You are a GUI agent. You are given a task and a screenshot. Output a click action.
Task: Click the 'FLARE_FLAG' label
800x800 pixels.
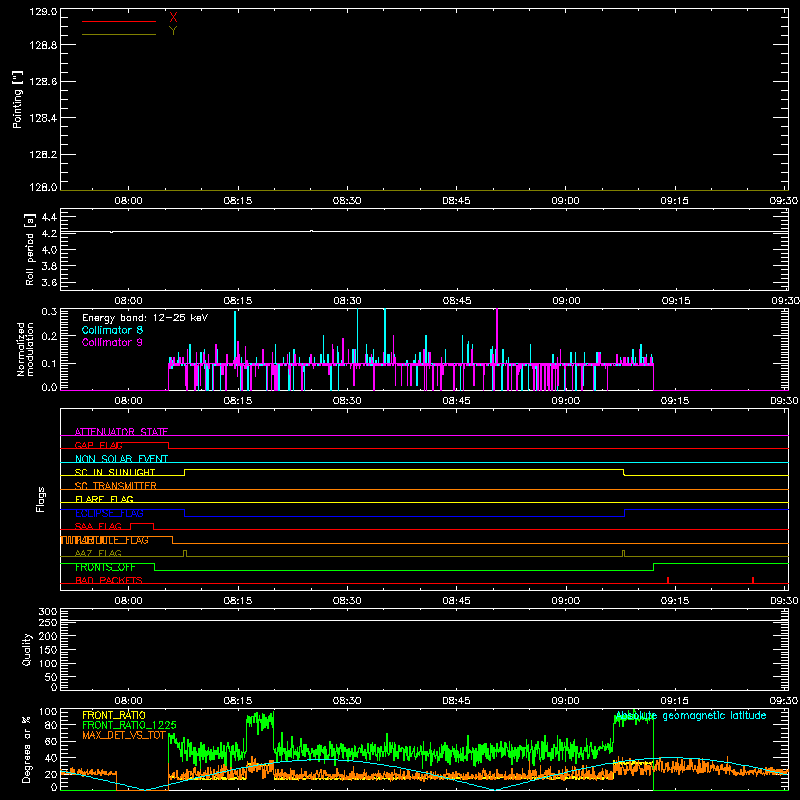pos(104,499)
